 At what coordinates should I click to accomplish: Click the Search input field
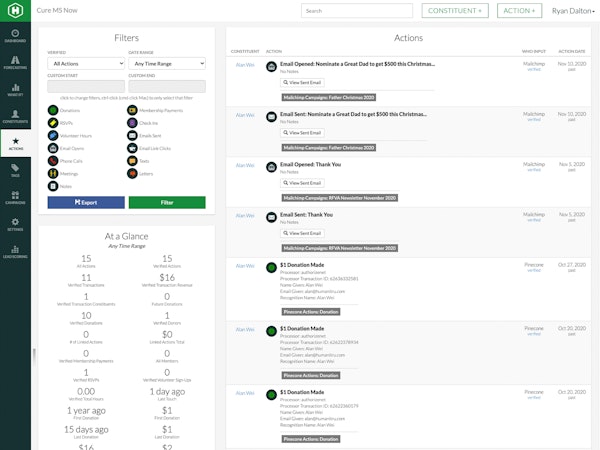click(357, 11)
